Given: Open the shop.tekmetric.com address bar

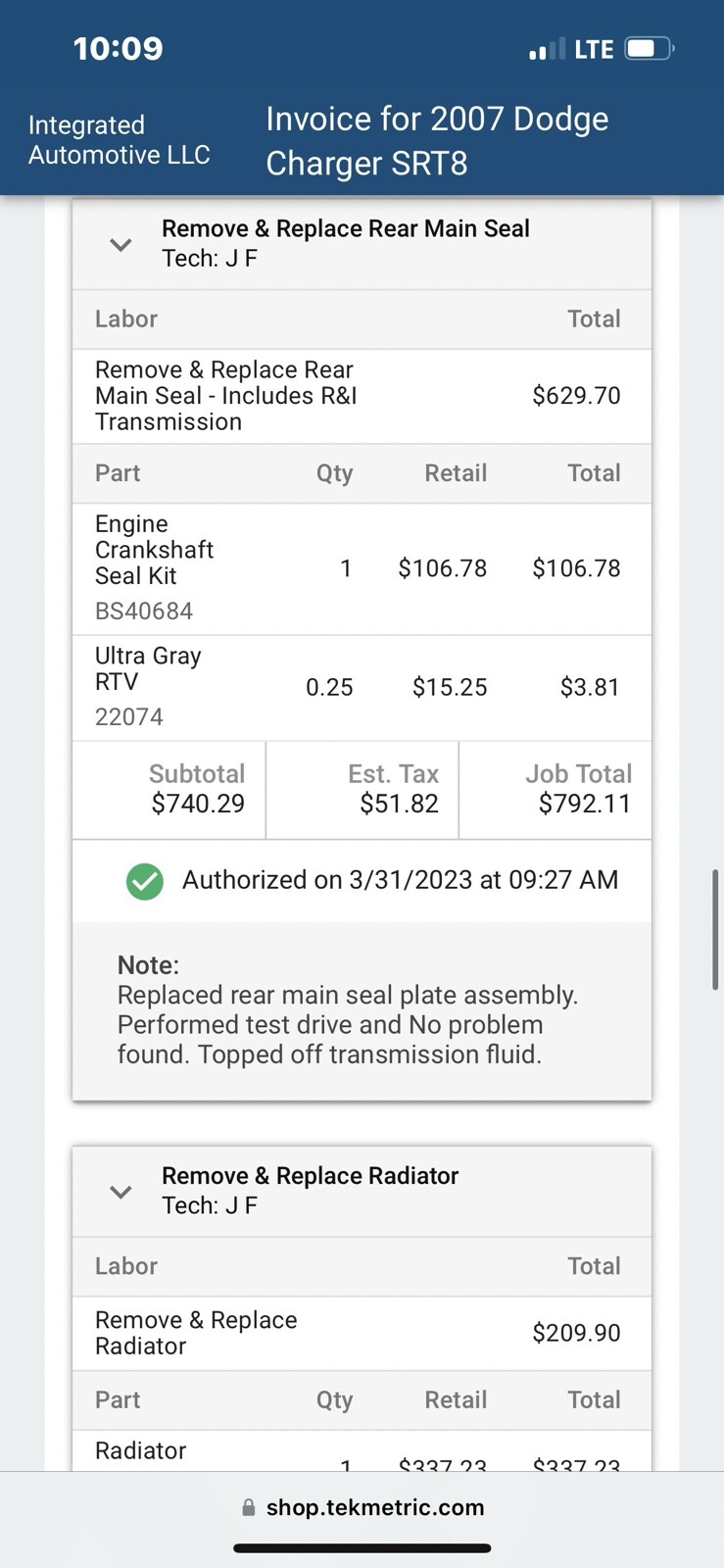Looking at the screenshot, I should click(374, 1507).
